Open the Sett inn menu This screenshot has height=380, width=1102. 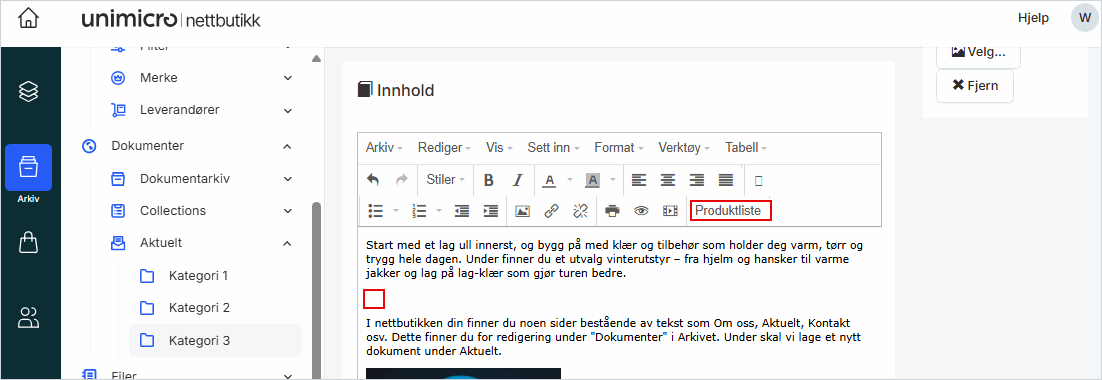pos(553,148)
